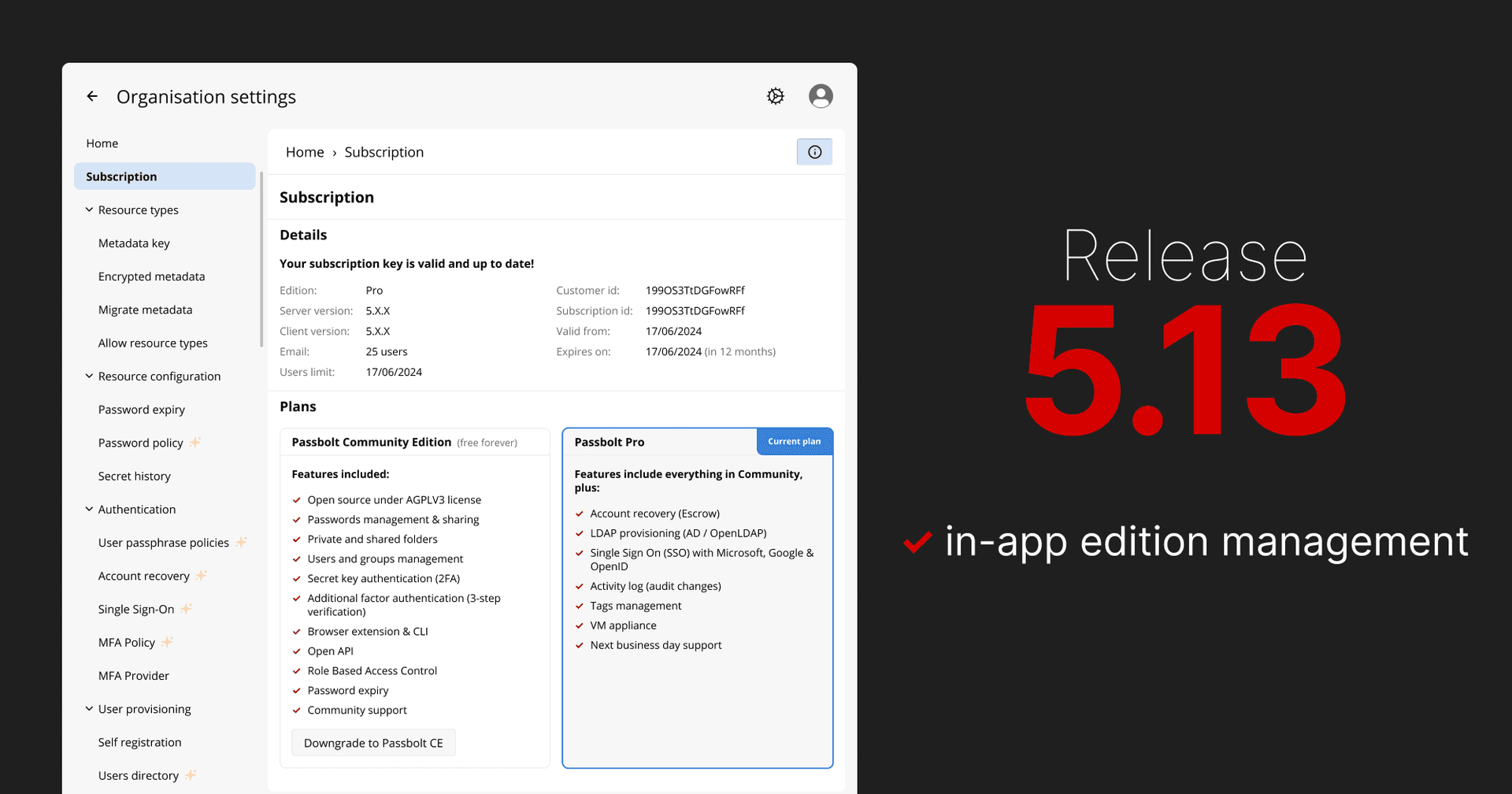Open the user profile avatar menu
The image size is (1512, 794).
coord(821,96)
